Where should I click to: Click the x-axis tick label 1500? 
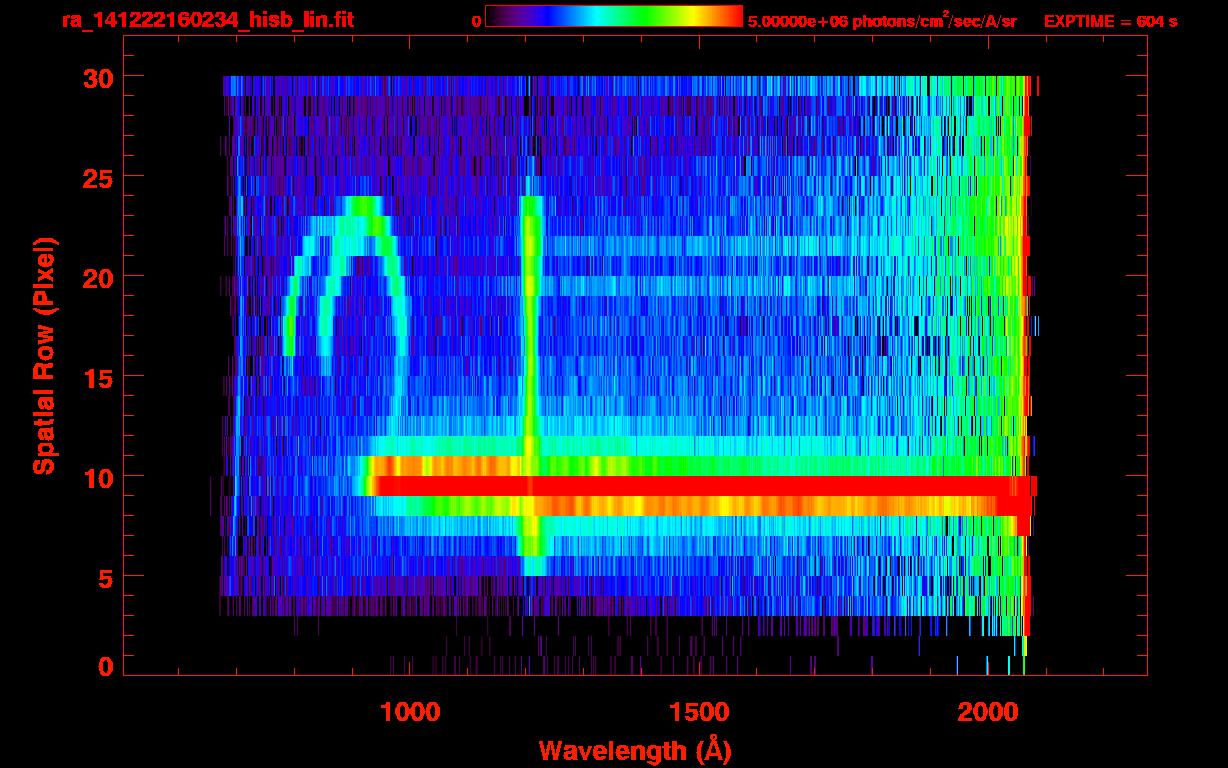pyautogui.click(x=699, y=712)
